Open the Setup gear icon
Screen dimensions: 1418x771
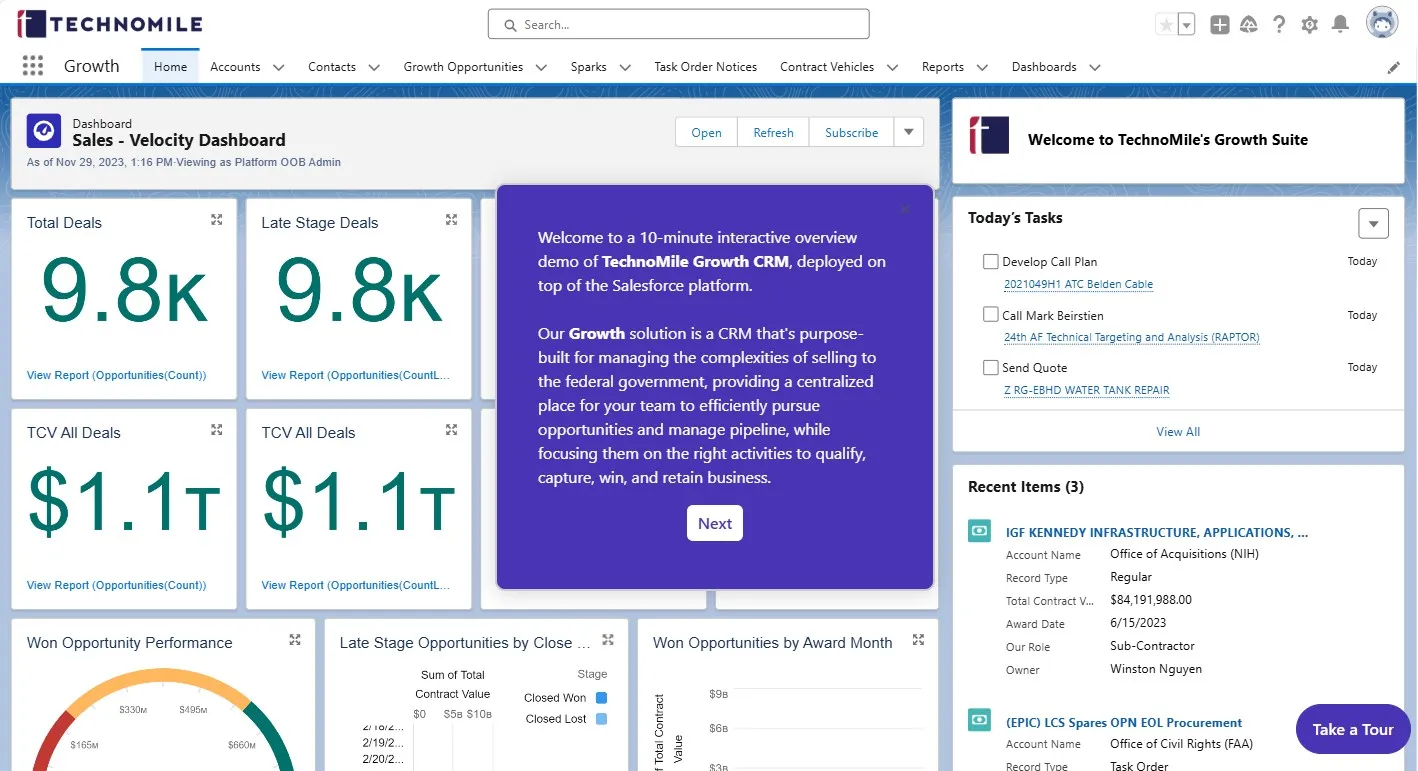click(x=1309, y=25)
